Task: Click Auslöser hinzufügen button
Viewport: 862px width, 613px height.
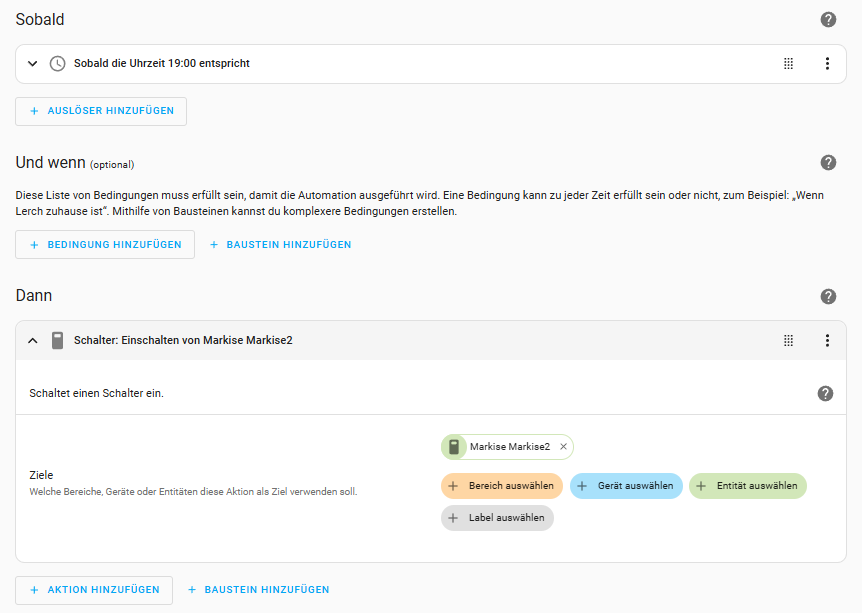Action: [101, 111]
